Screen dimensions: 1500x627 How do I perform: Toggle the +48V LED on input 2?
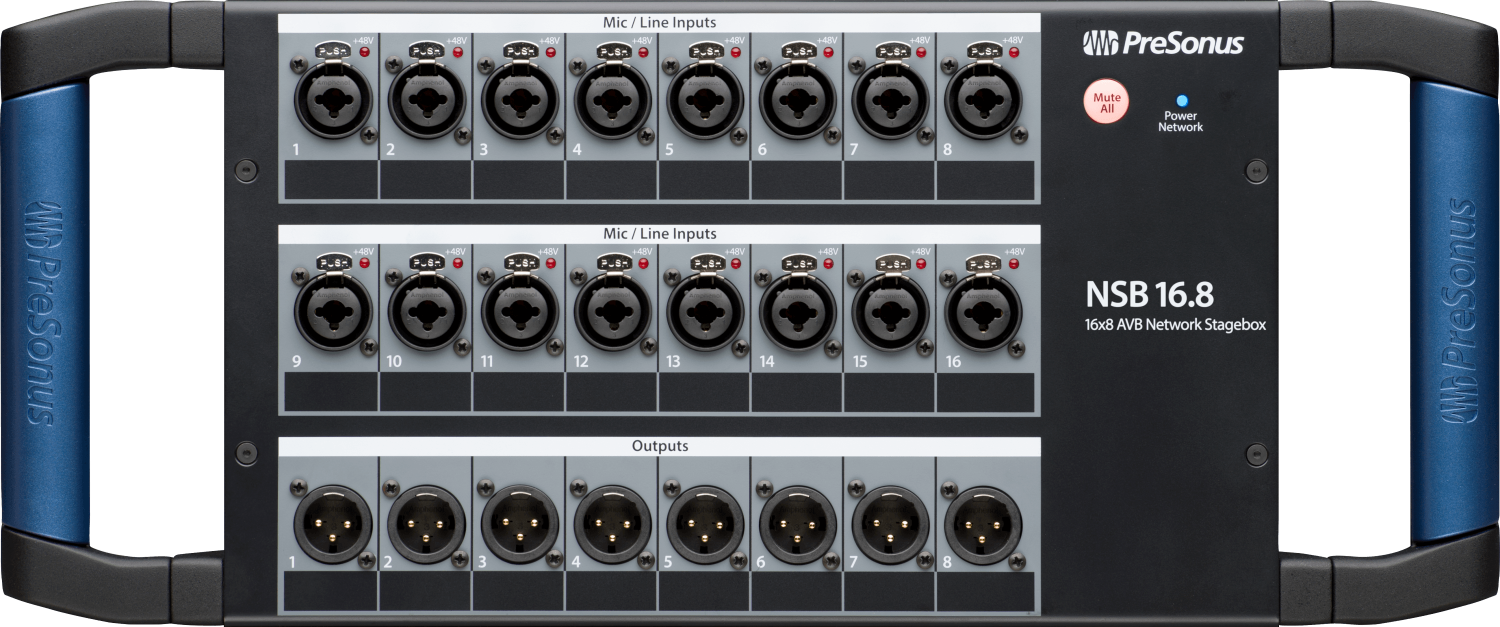[458, 51]
